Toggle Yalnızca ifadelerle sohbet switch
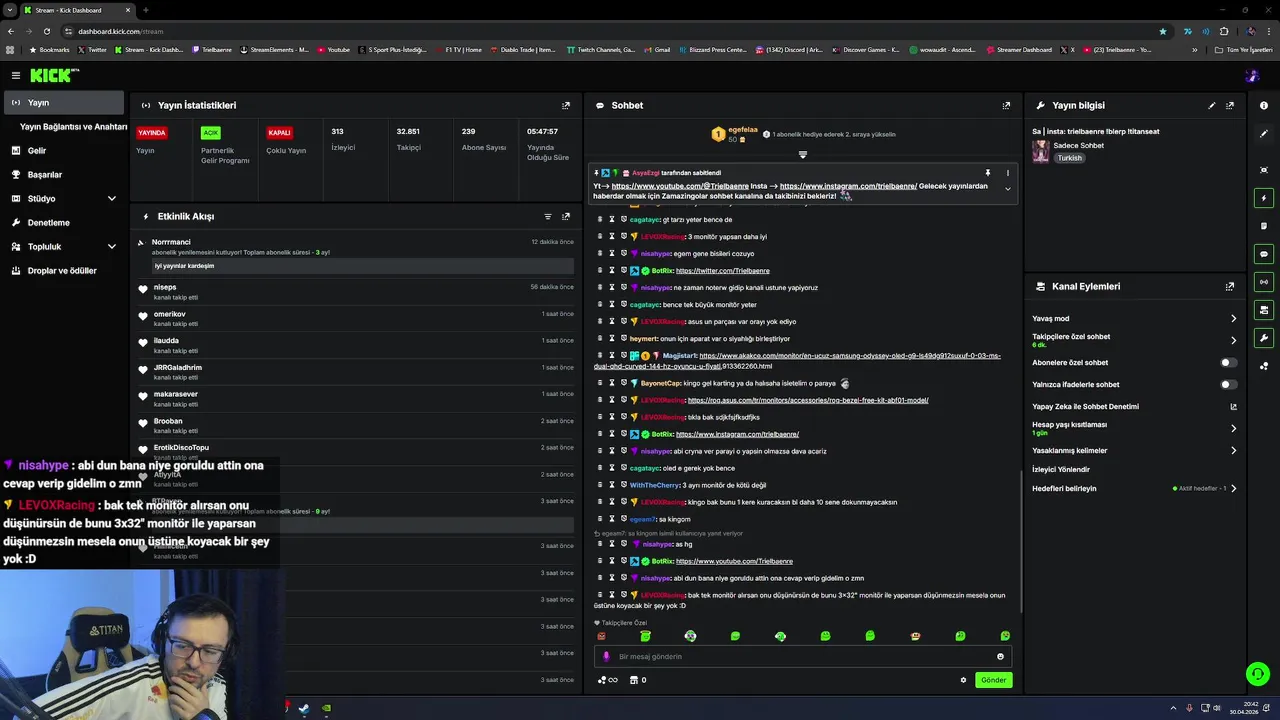1280x720 pixels. pos(1228,384)
